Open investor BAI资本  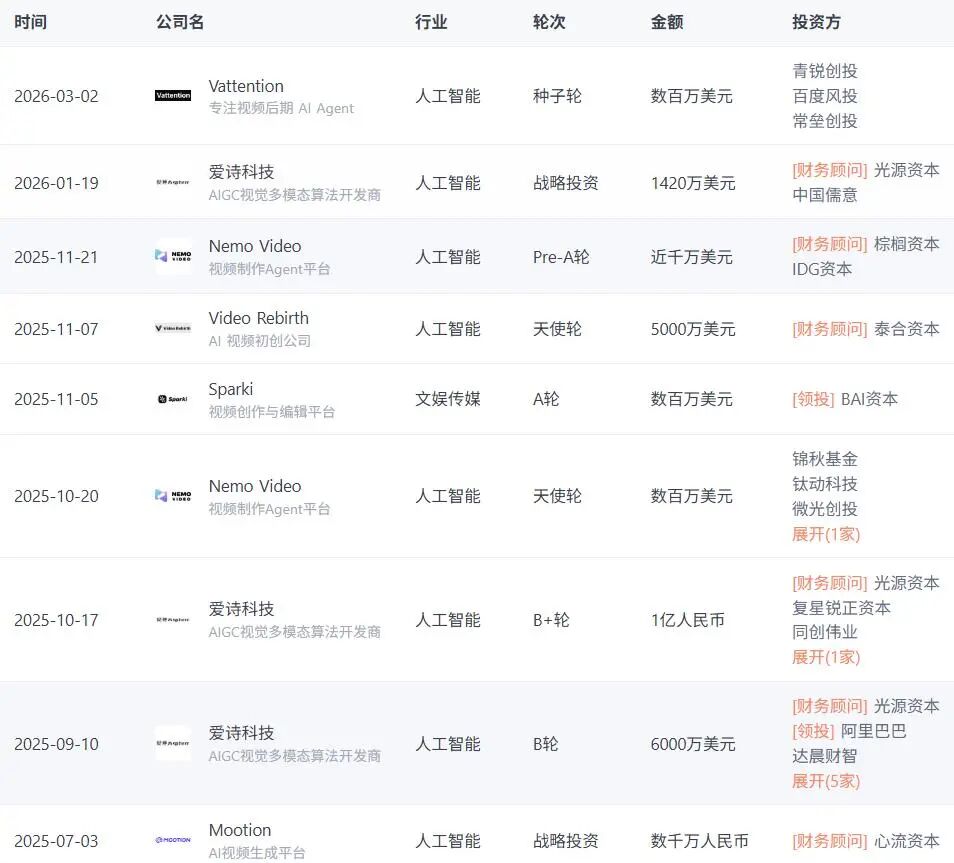(x=868, y=399)
